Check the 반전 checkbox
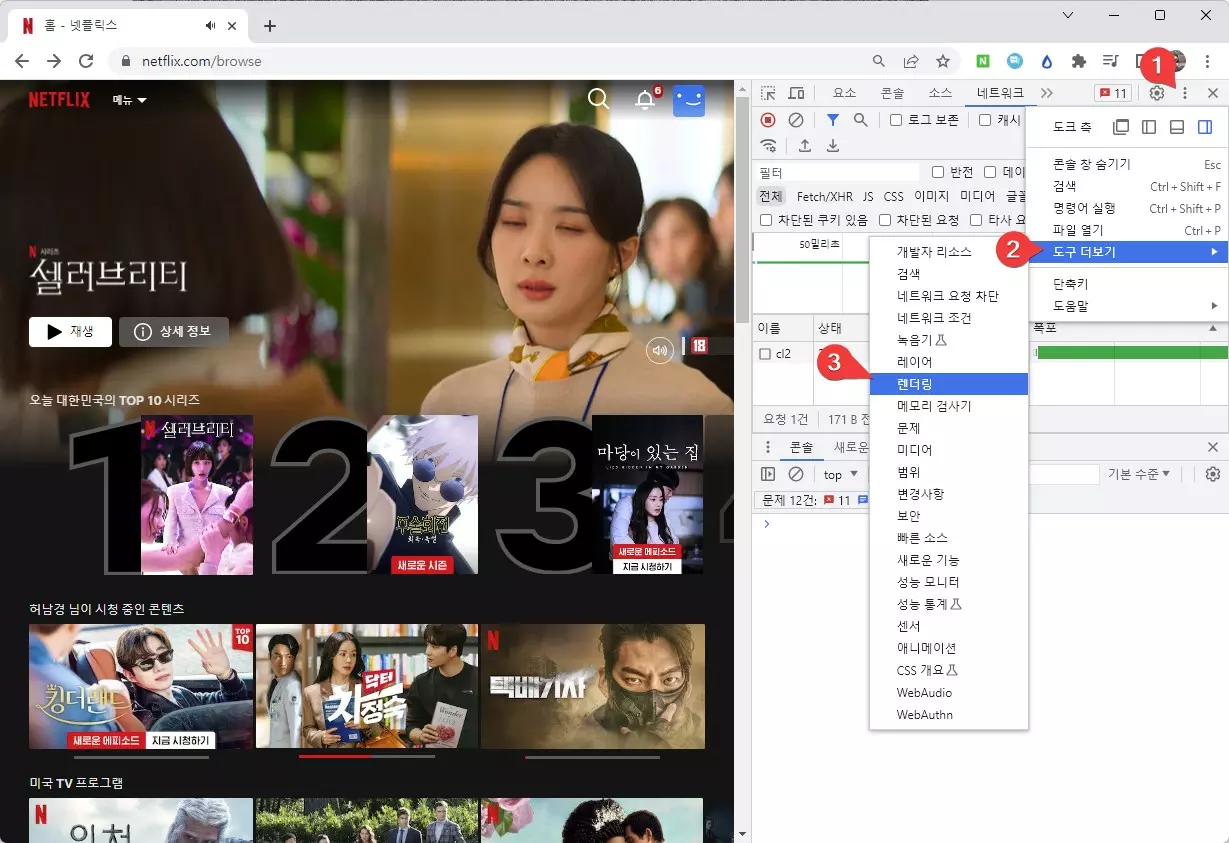The image size is (1229, 843). [x=938, y=172]
